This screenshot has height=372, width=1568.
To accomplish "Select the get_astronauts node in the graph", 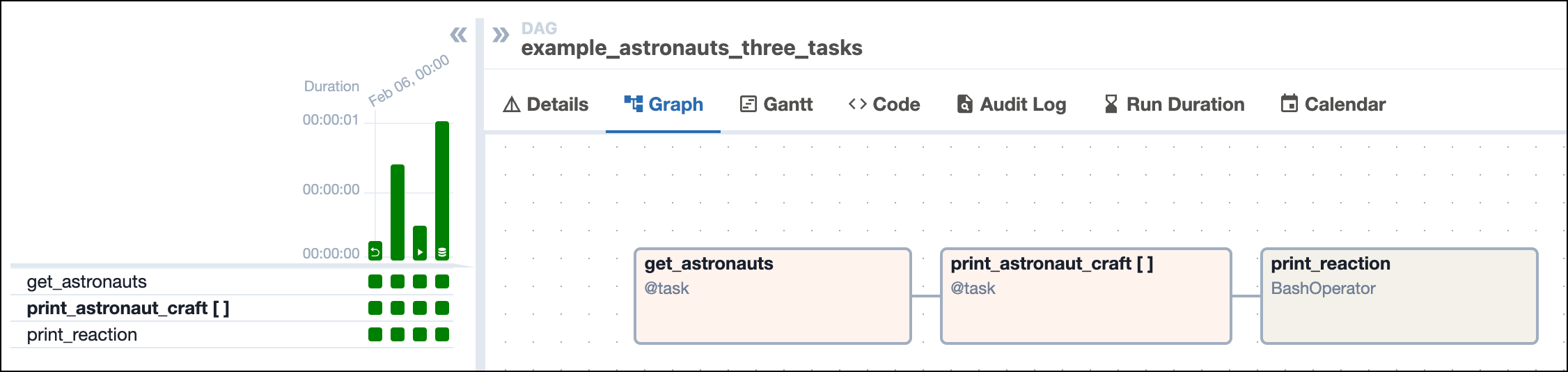I will point(772,296).
